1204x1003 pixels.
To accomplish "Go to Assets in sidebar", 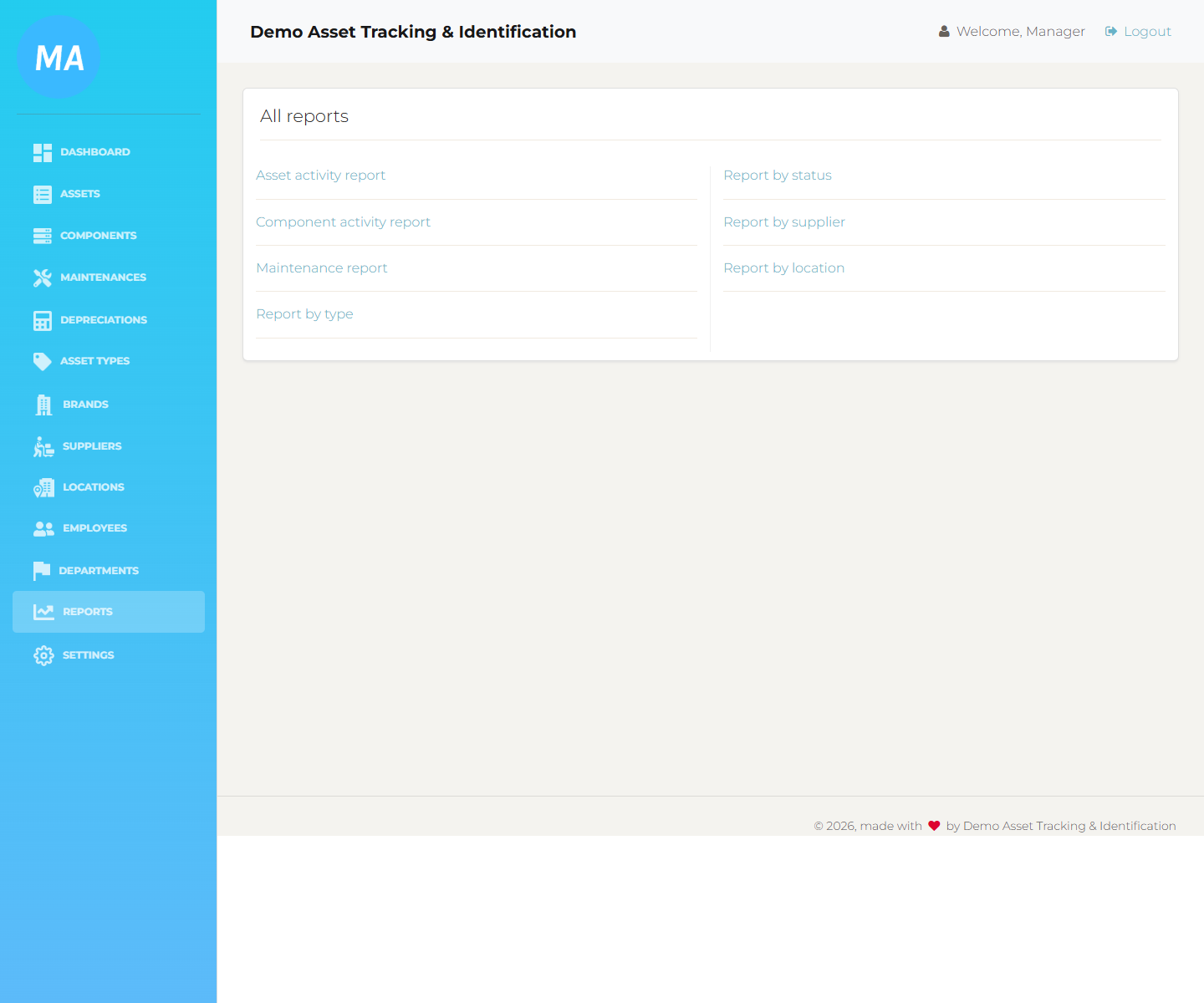I will 80,194.
